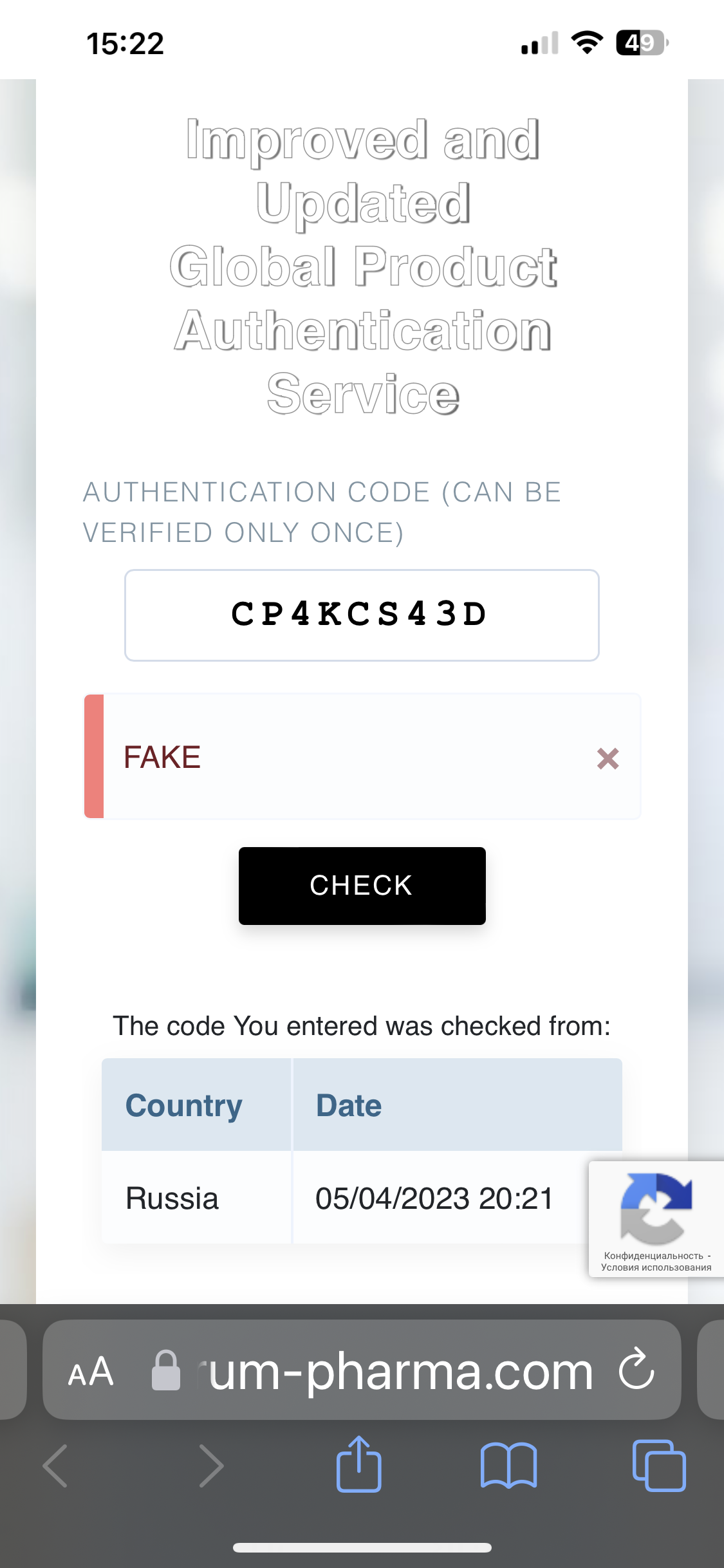Screen dimensions: 724x1568
Task: Tap the Russia table cell
Action: (172, 1198)
